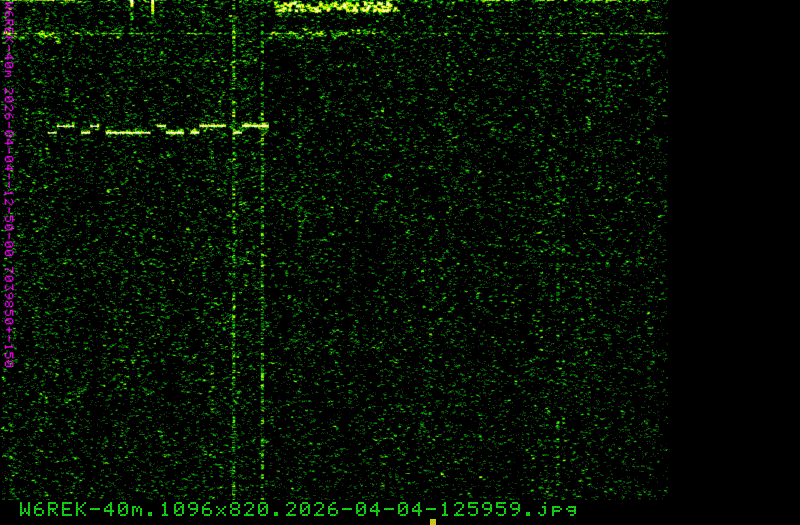Click the green W6REK-40m.1096x820 filename caption

pyautogui.click(x=298, y=509)
